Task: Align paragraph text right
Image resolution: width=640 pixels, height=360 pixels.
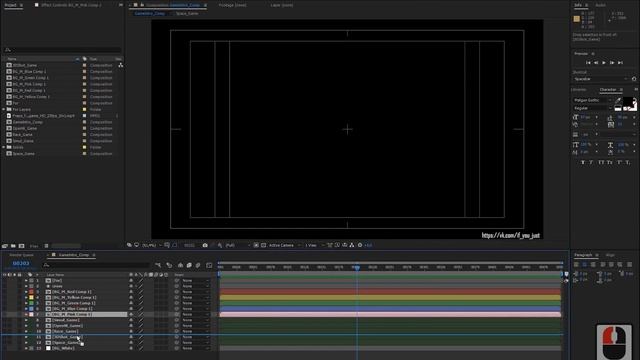Action: point(593,264)
